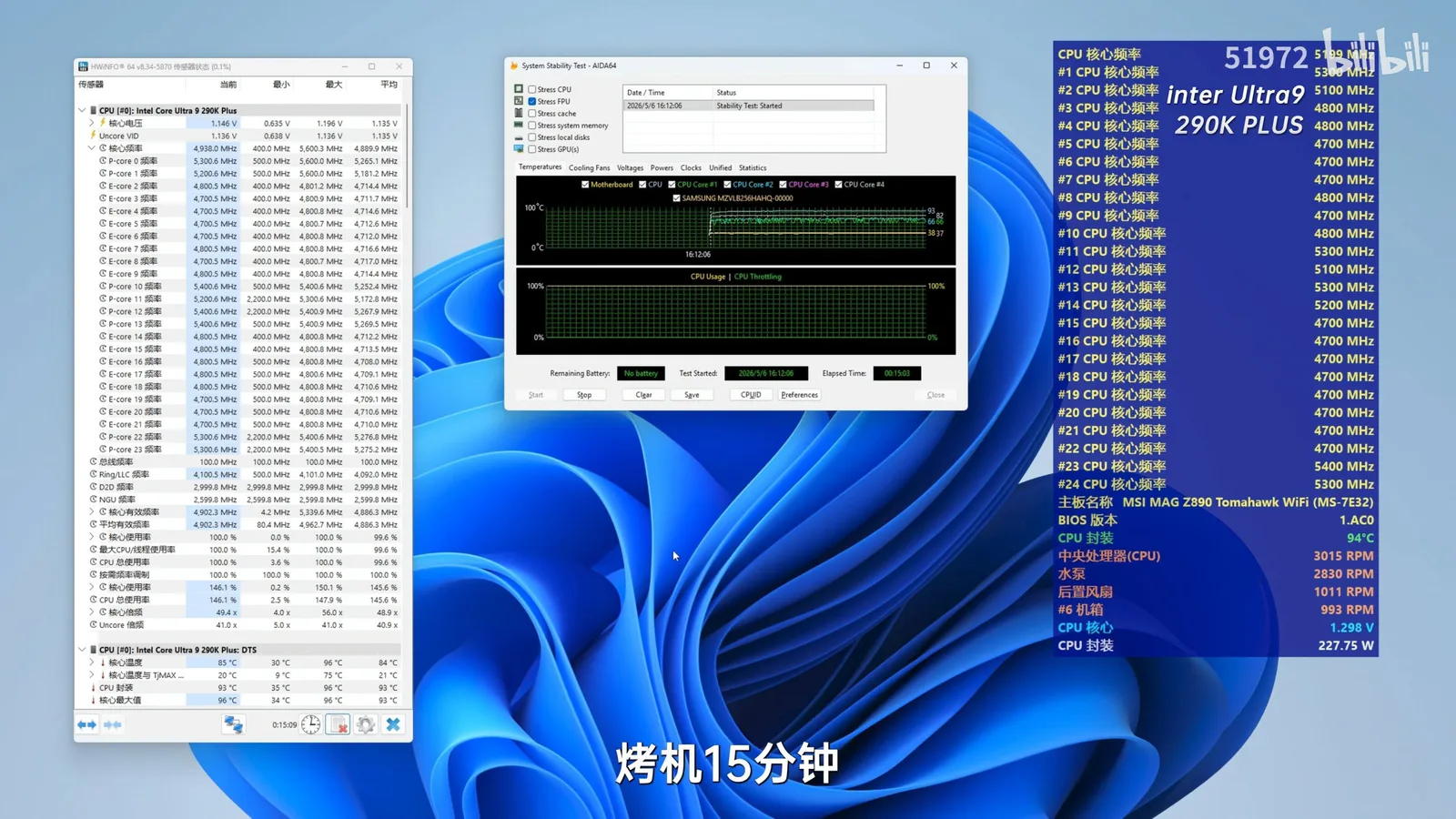Click thermometer icon of CPU 封装 row
Screen dimensions: 1456x819
click(x=93, y=688)
